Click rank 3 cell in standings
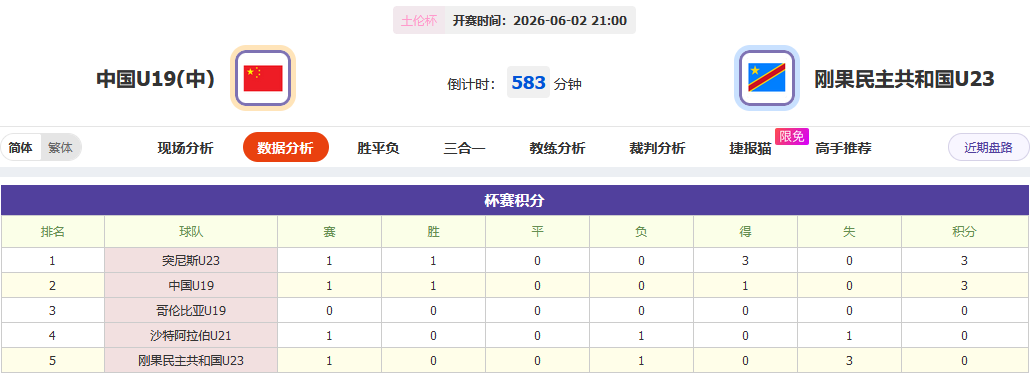 (x=53, y=310)
